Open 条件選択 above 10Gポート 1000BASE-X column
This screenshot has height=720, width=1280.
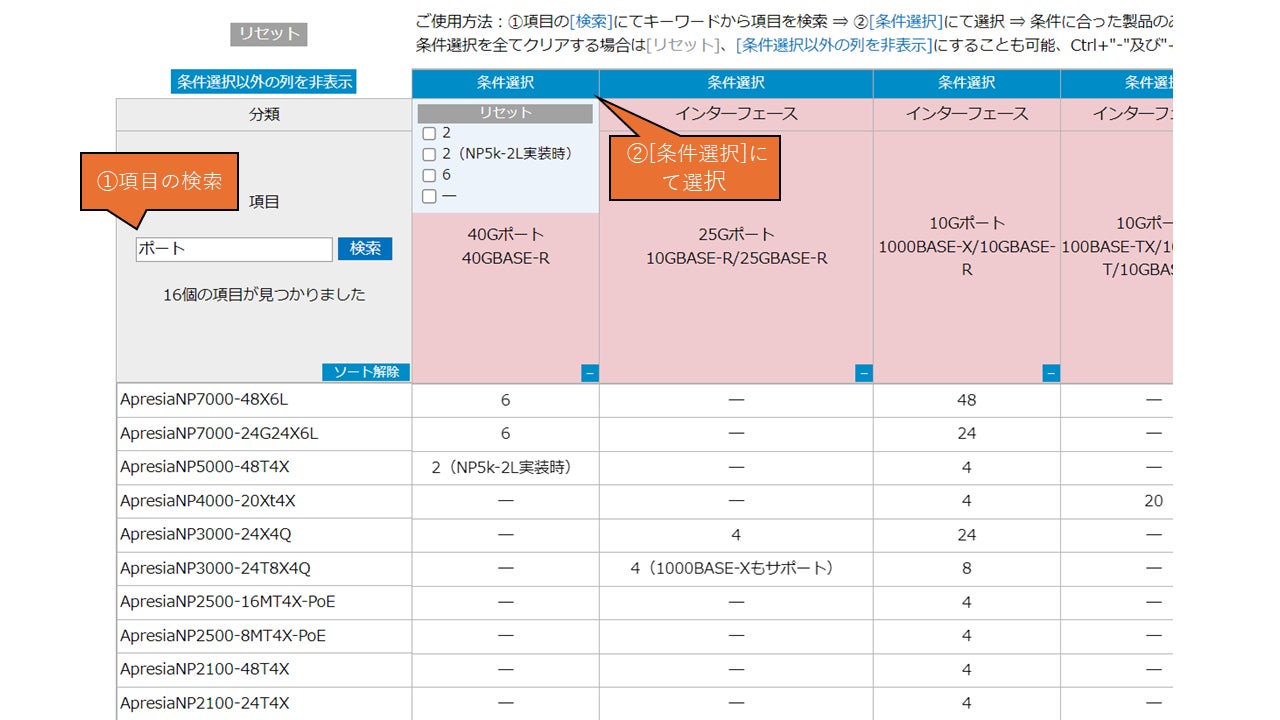[x=967, y=83]
